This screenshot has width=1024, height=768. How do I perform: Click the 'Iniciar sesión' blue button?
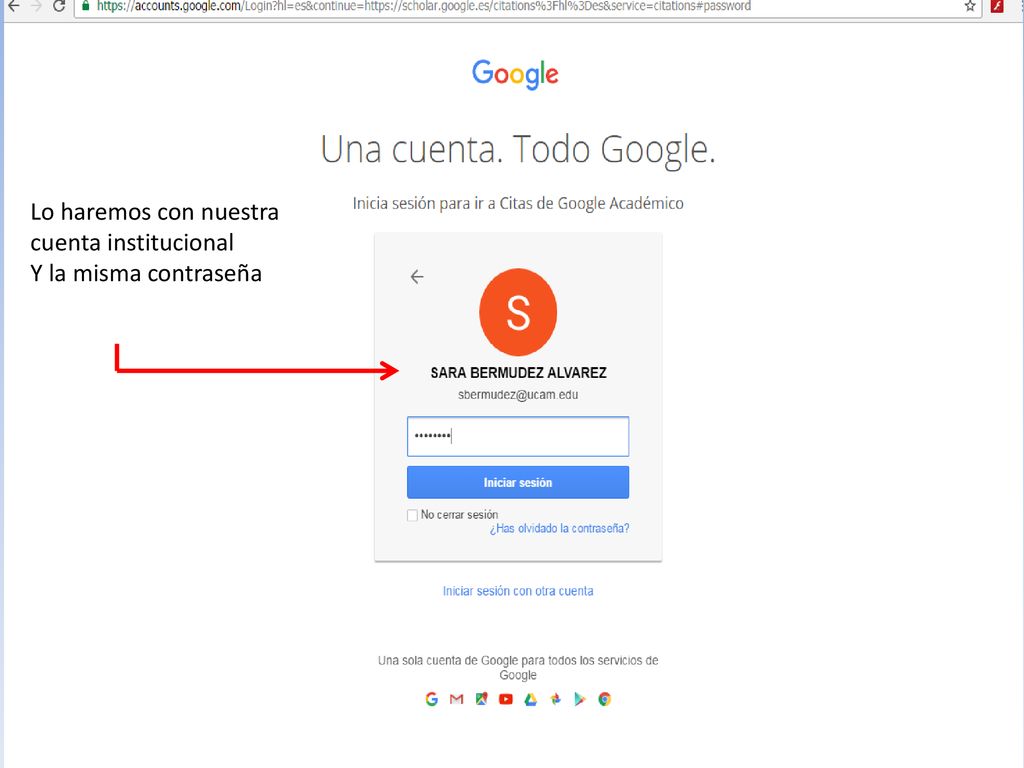pos(518,483)
